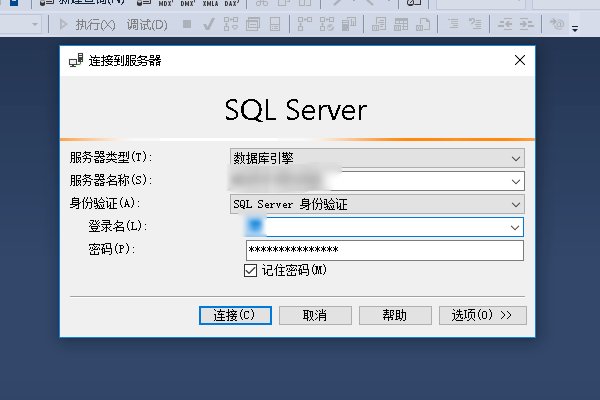Open the toolbar overflow options arrow
The height and width of the screenshot is (400, 600).
(575, 28)
